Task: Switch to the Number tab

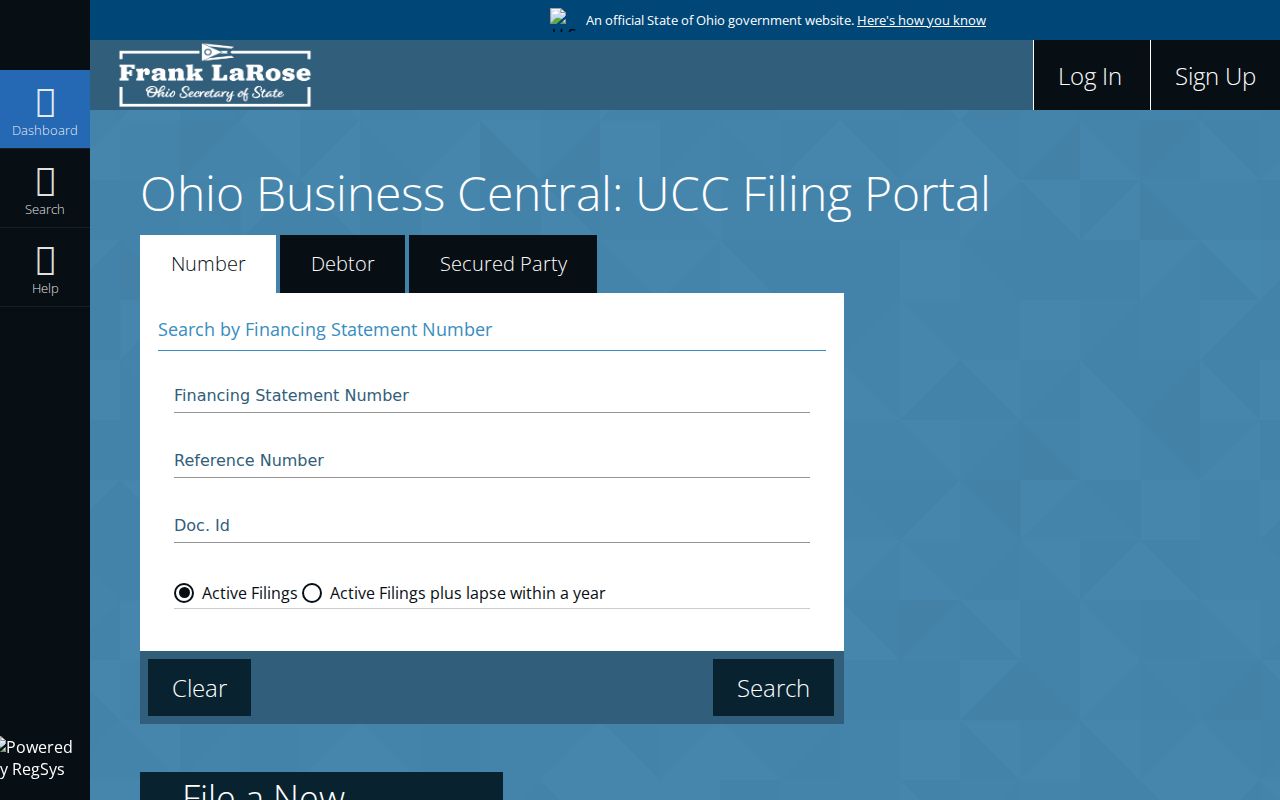Action: point(208,264)
